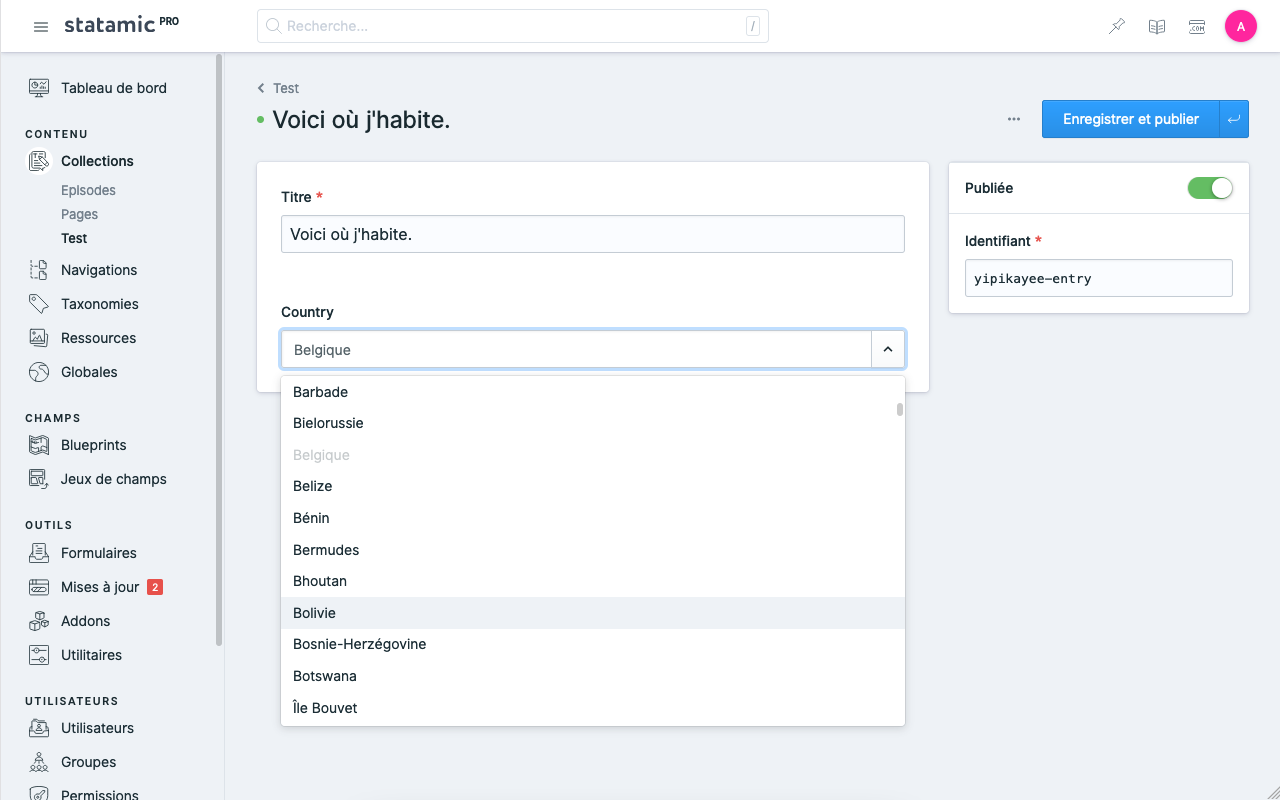
Task: Click the Blueprints sidebar icon
Action: coord(39,445)
